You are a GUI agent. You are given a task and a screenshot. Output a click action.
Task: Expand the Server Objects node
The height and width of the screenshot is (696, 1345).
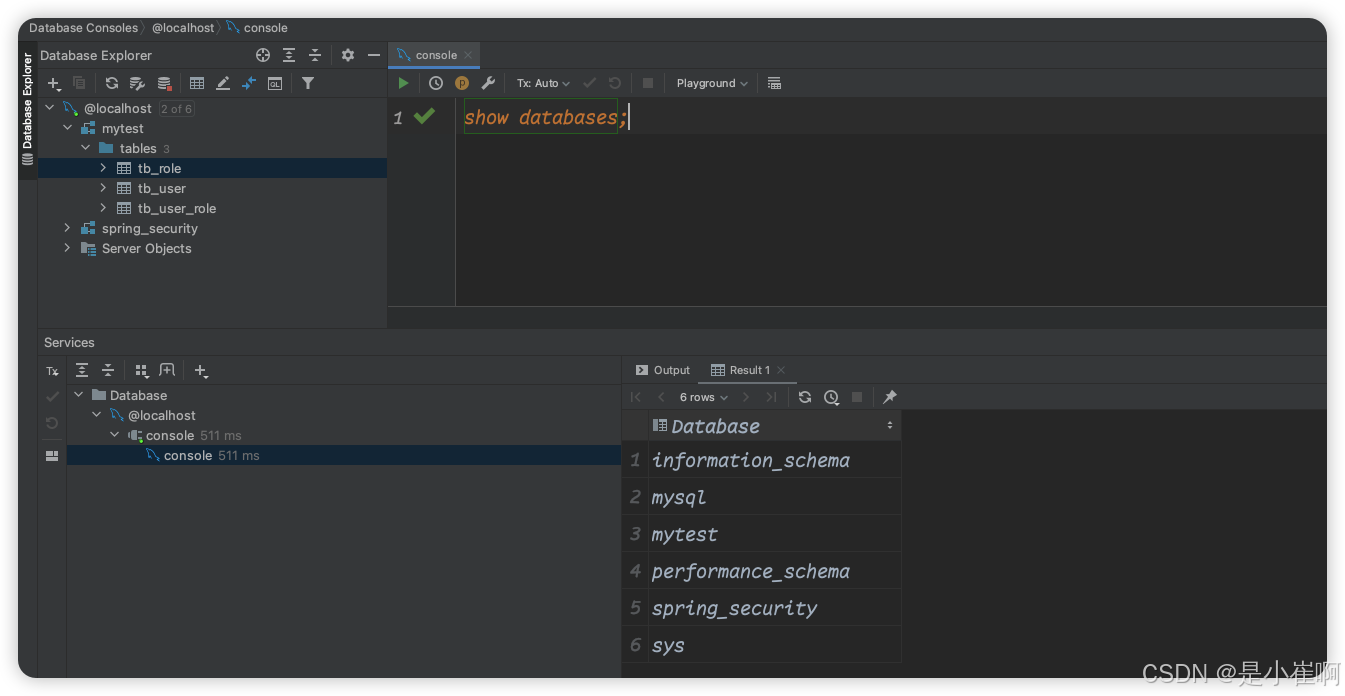point(68,248)
